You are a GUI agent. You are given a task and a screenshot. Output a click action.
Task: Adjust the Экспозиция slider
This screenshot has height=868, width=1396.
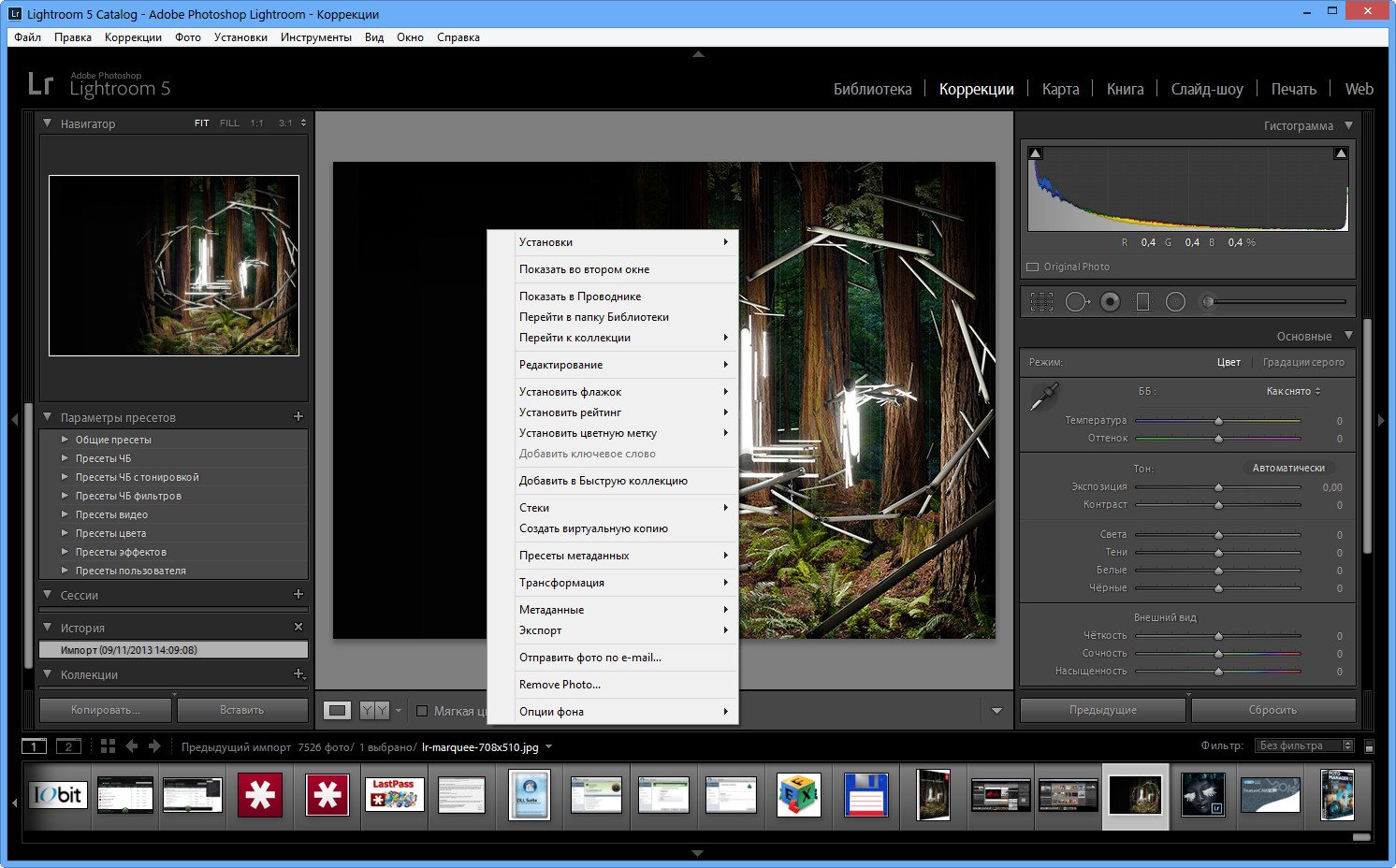1218,487
